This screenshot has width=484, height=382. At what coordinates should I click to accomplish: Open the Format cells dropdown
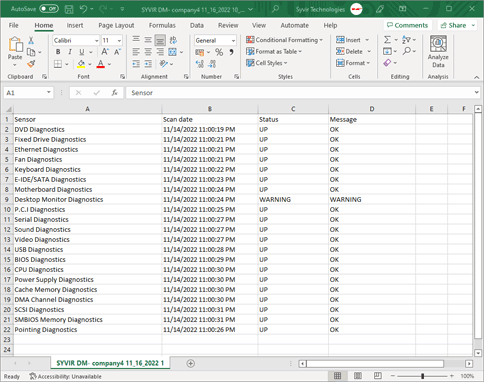pos(368,63)
